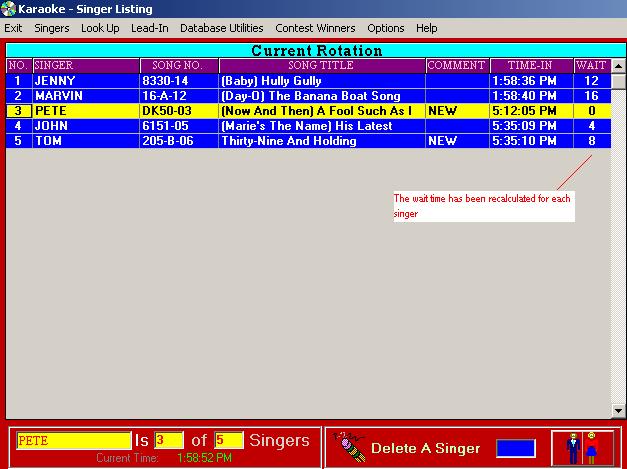The width and height of the screenshot is (627, 469).
Task: Click song title A Fool Such As I
Action: coord(316,111)
